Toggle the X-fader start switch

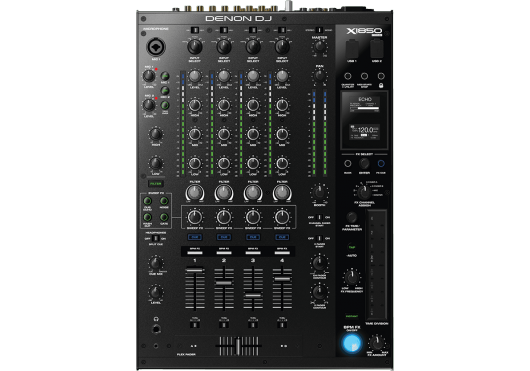[319, 239]
